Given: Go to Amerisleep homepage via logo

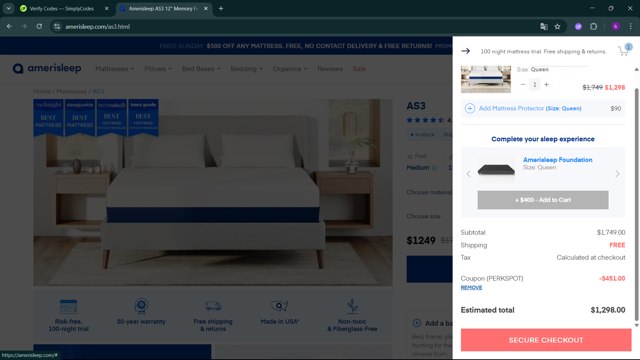Looking at the screenshot, I should 47,69.
